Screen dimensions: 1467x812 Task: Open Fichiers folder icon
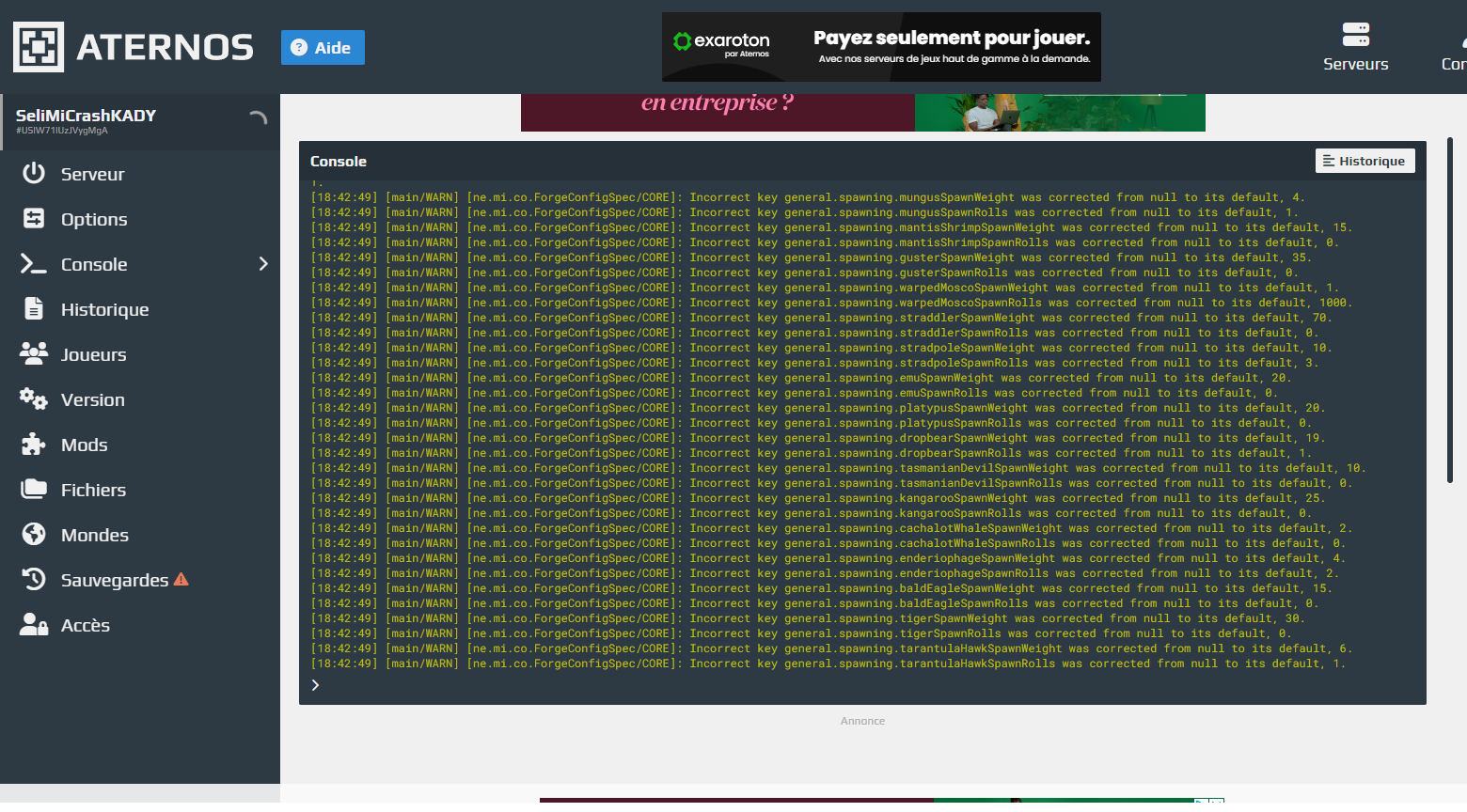[34, 489]
